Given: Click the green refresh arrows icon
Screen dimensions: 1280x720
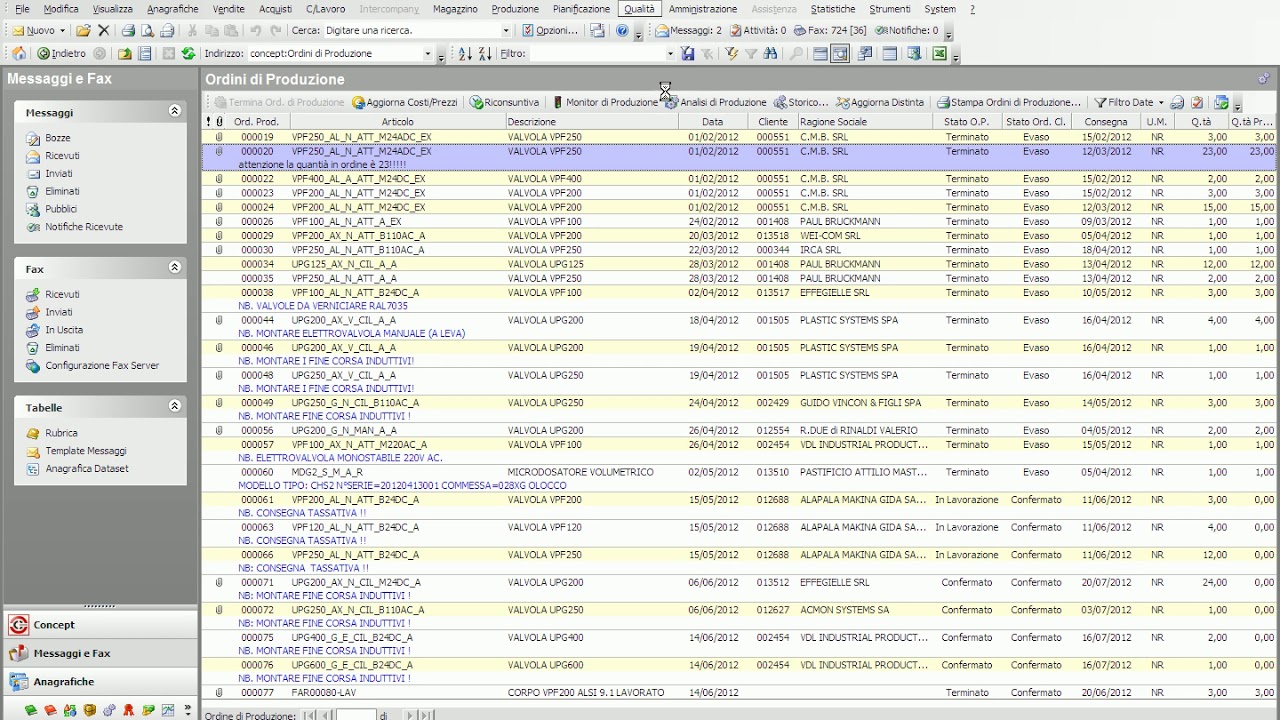Looking at the screenshot, I should point(188,54).
